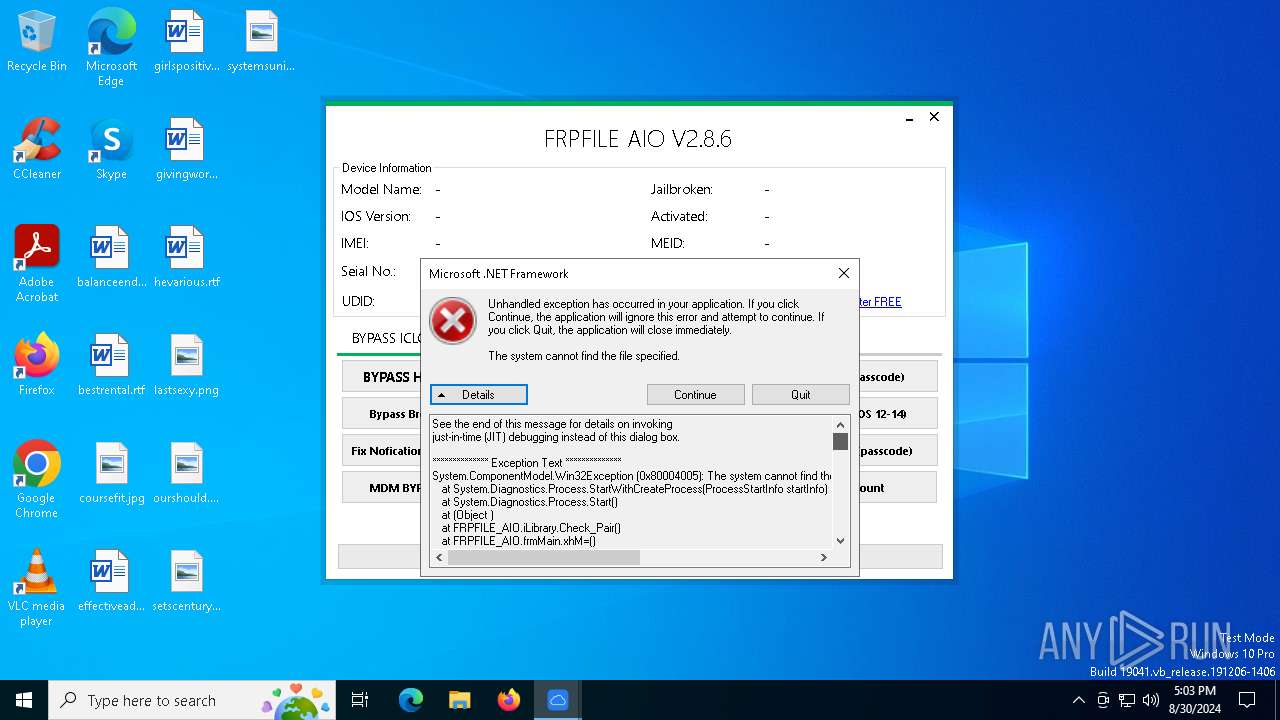Click the Fix Nofication button
Image resolution: width=1280 pixels, height=720 pixels.
382,451
